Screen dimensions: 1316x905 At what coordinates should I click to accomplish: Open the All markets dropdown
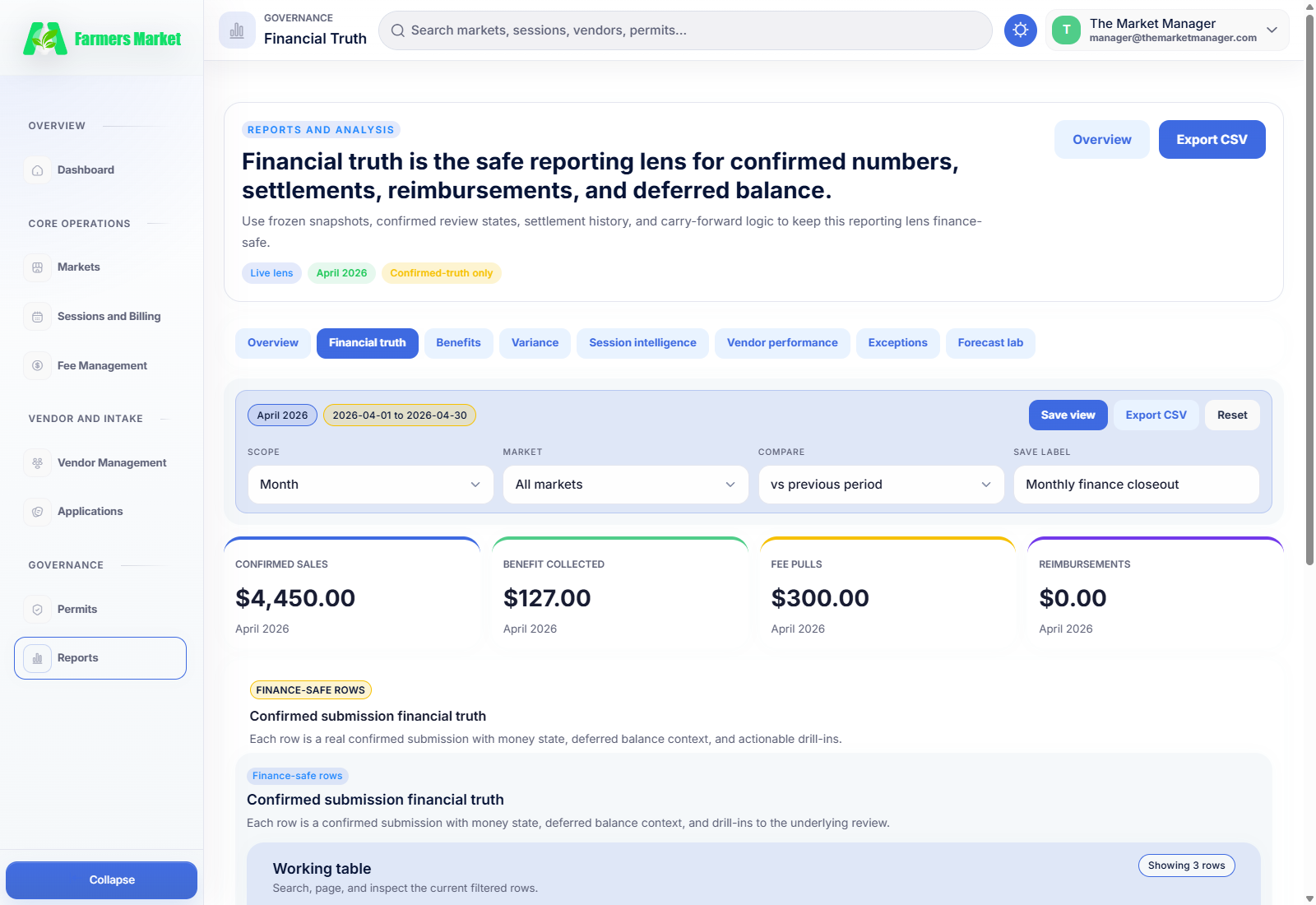[x=625, y=485]
